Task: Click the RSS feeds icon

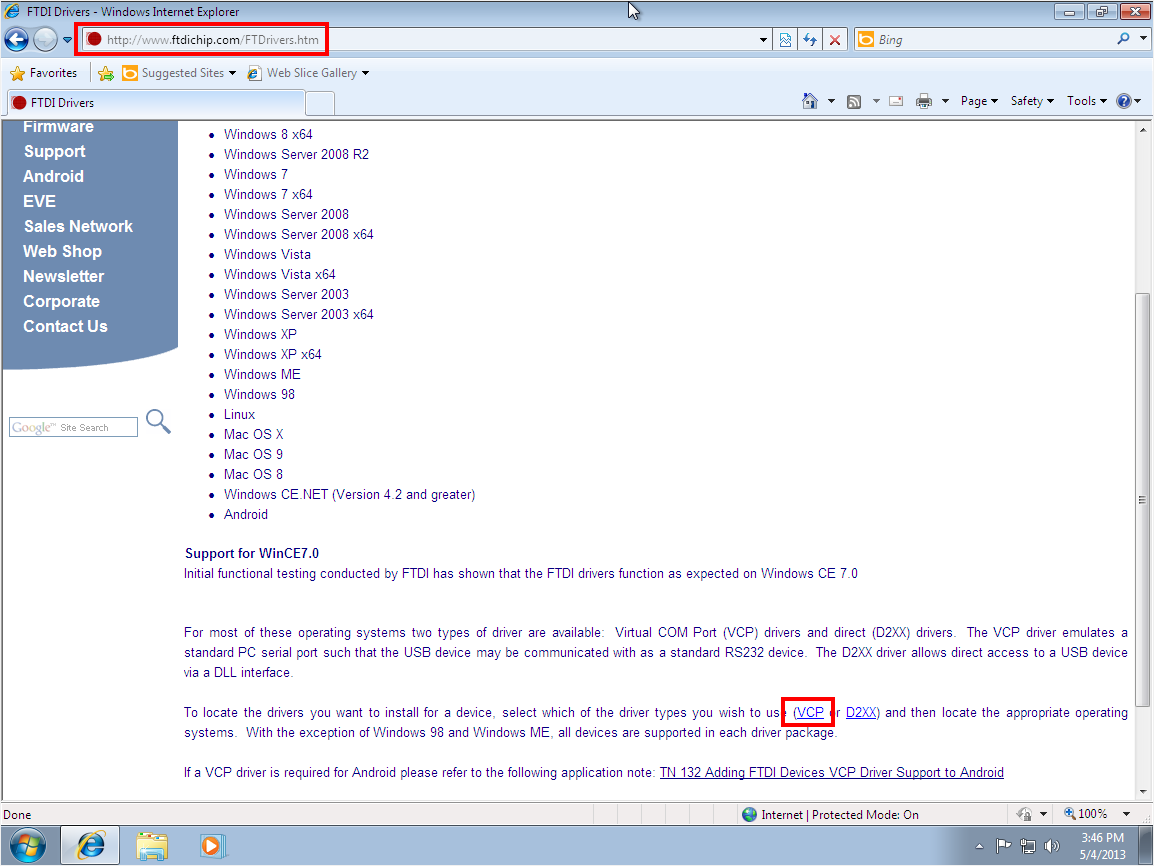Action: pos(854,102)
